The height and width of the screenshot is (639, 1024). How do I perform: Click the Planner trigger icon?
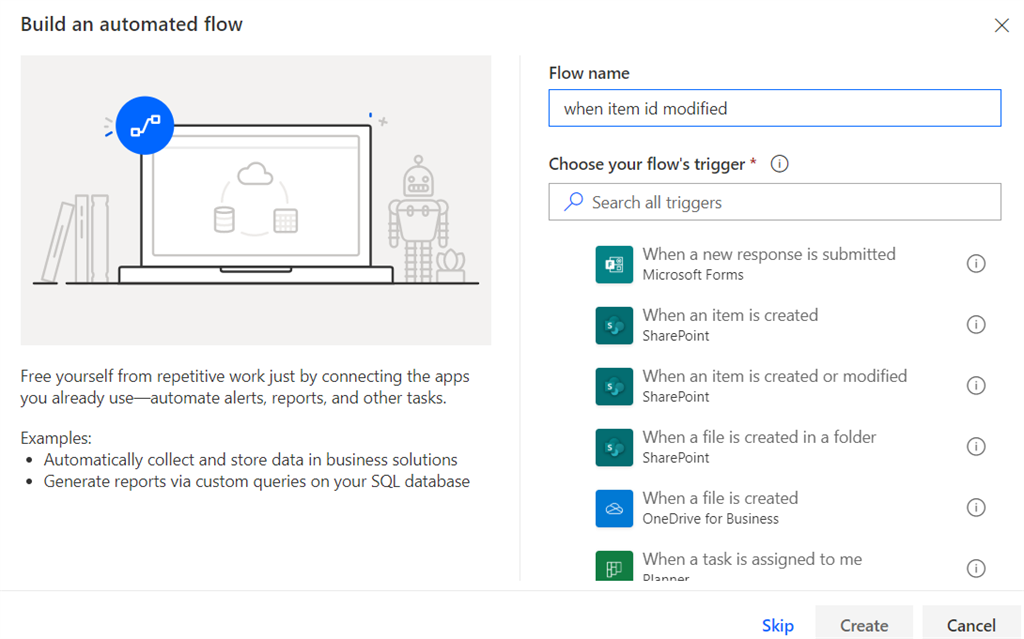(x=614, y=567)
